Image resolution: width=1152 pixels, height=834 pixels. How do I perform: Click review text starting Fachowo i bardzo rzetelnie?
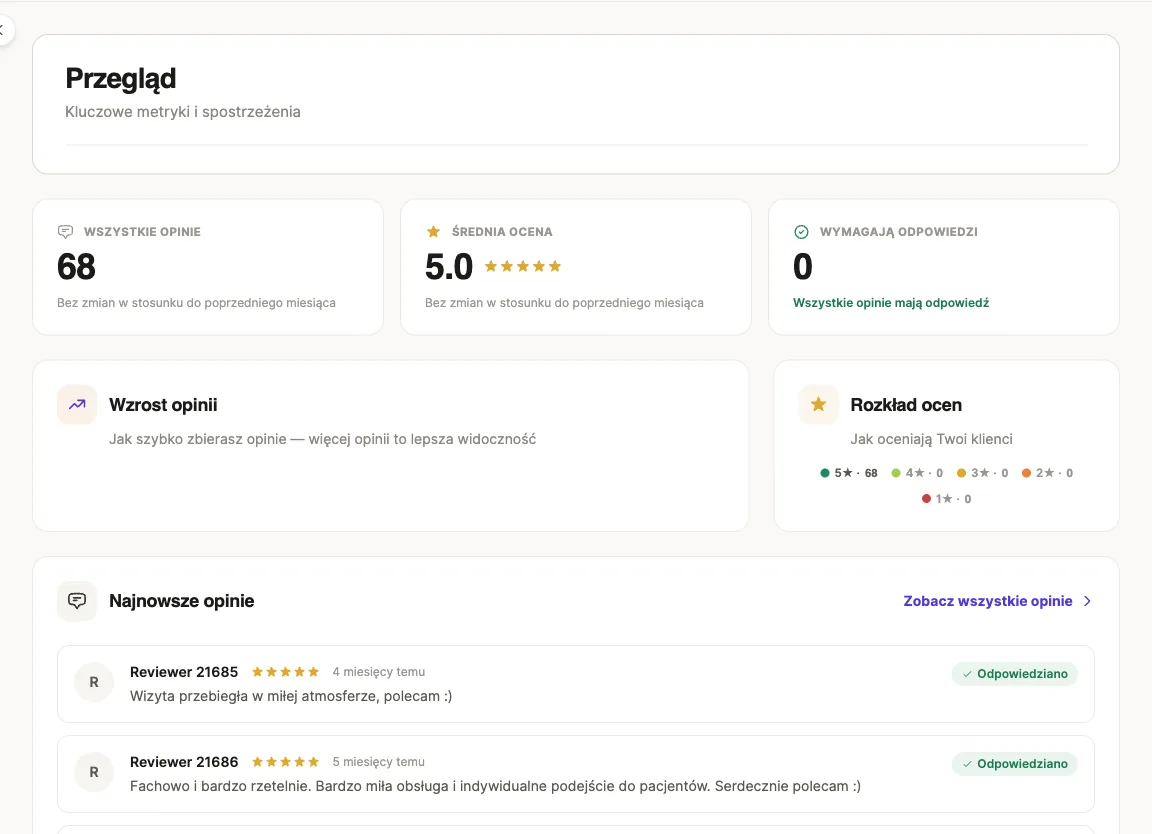495,786
